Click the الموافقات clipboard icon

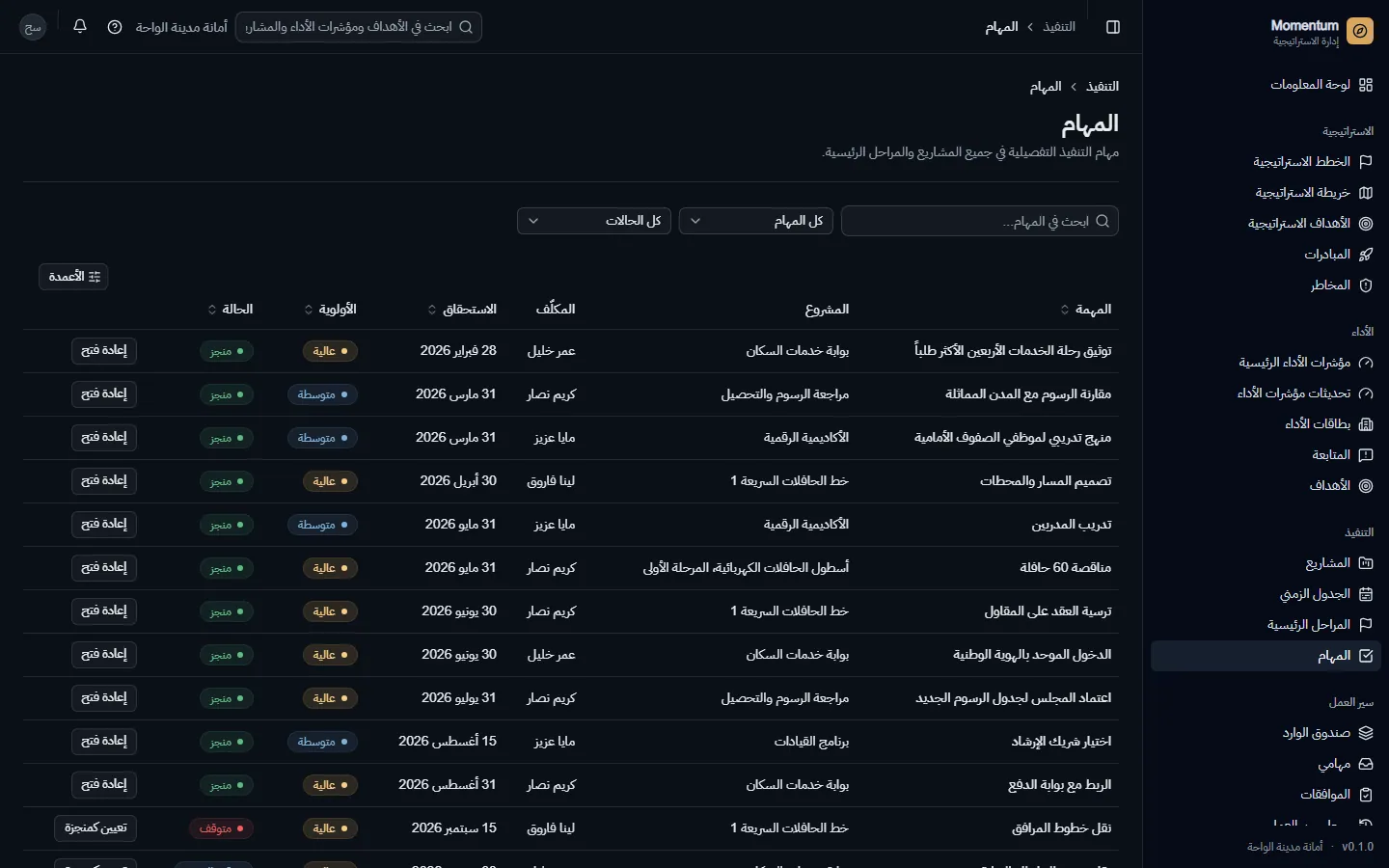pos(1366,795)
